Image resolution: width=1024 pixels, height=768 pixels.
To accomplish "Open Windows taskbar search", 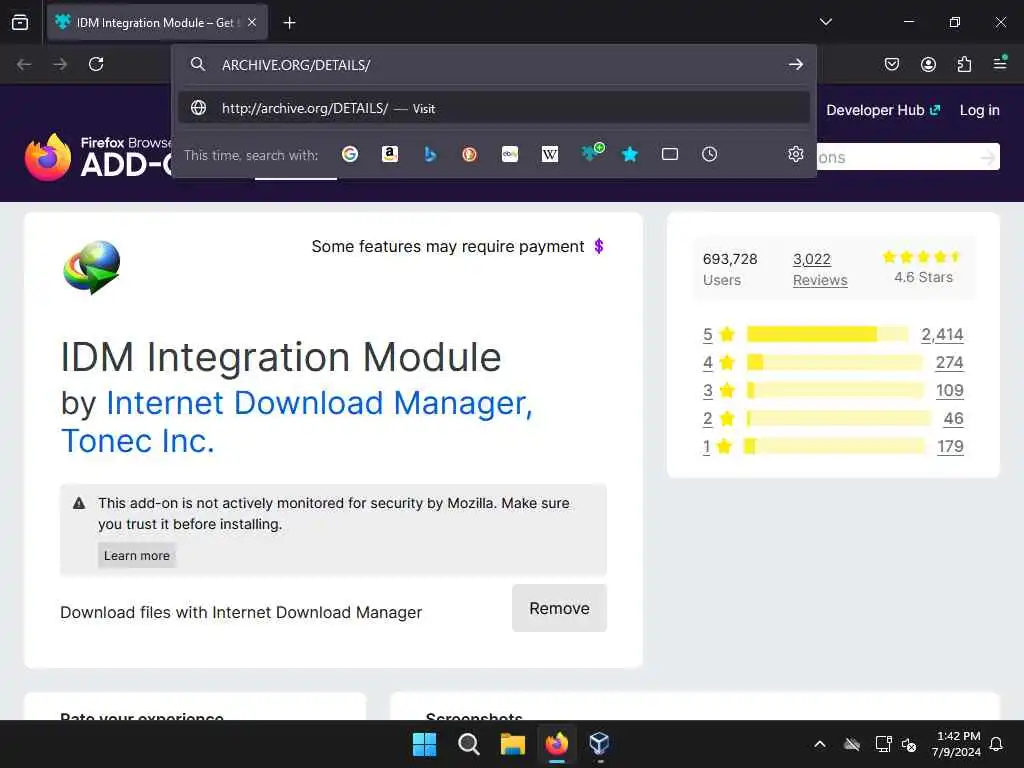I will (x=469, y=744).
